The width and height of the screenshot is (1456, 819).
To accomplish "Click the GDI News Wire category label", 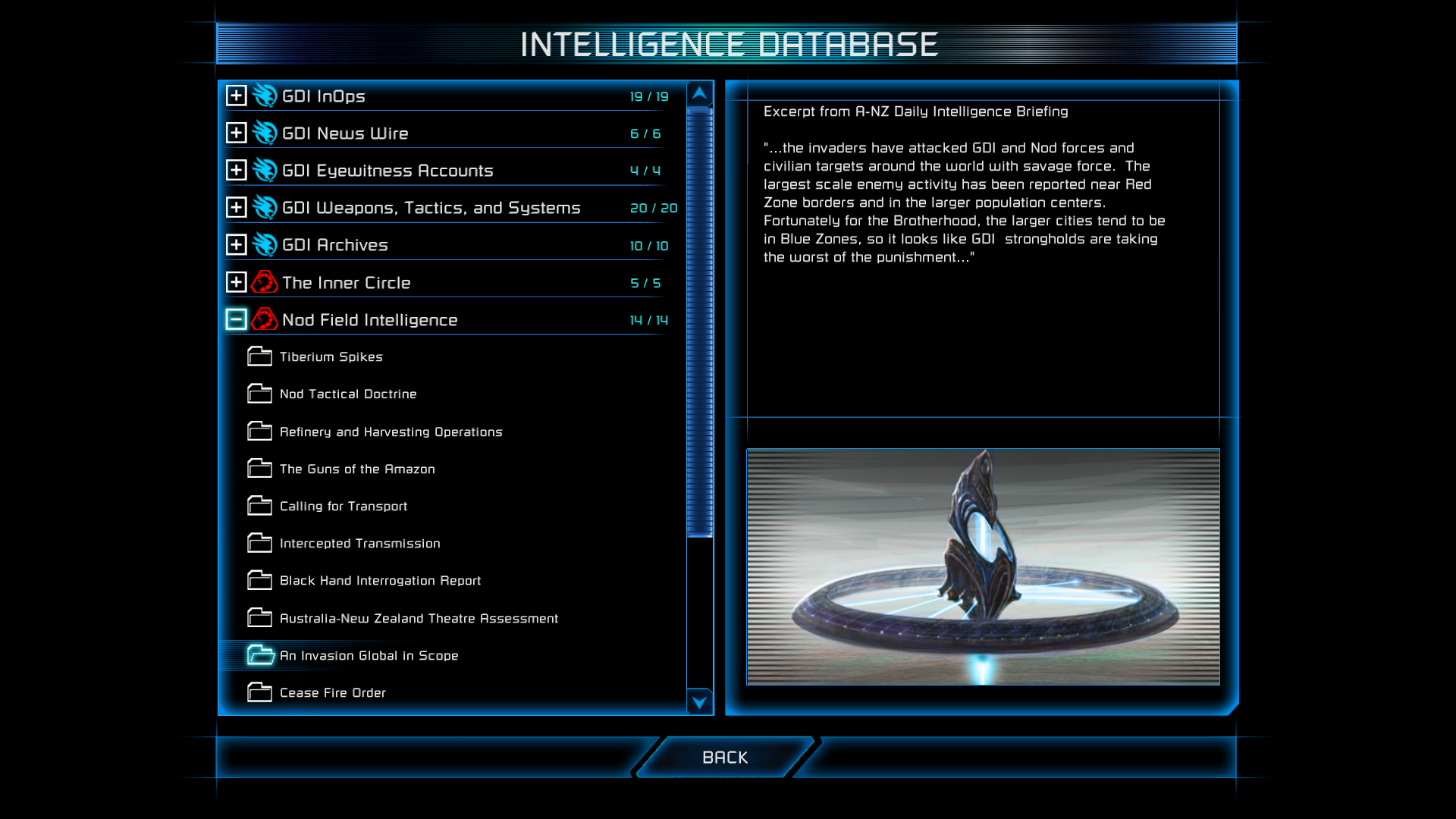I will click(x=345, y=133).
